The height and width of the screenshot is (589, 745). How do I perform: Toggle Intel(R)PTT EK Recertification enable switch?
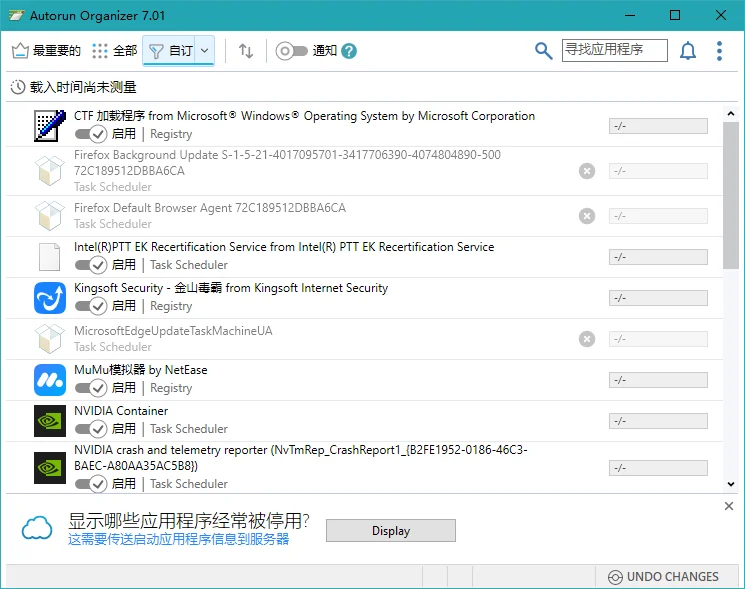(x=91, y=265)
